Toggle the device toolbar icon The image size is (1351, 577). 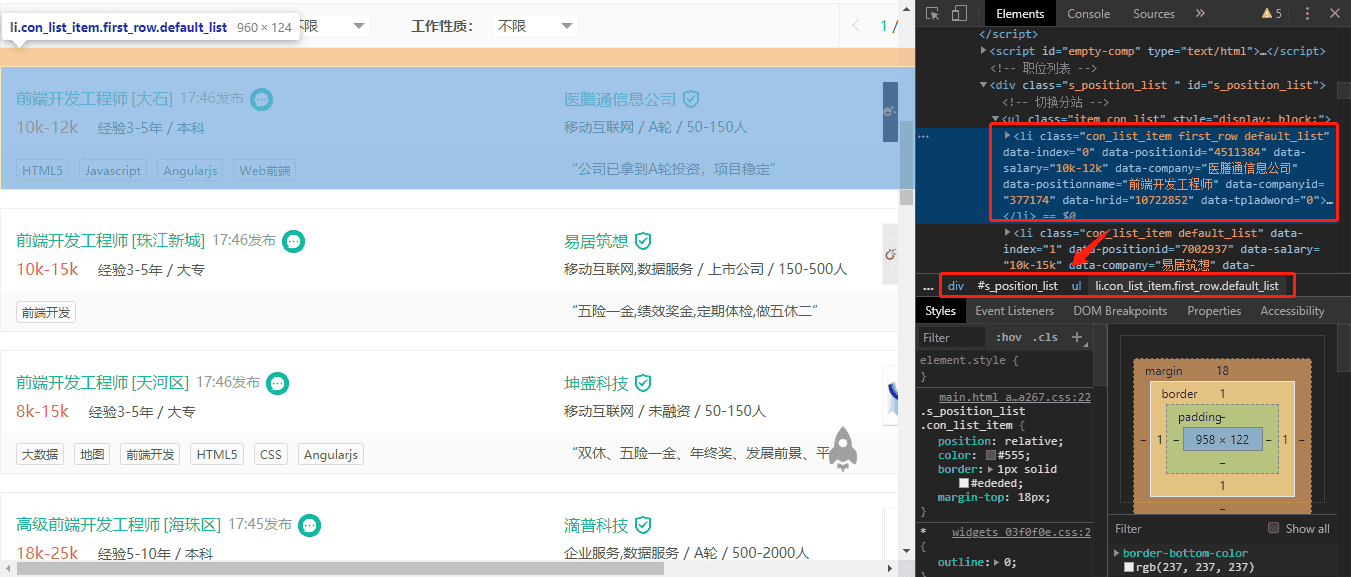click(959, 14)
